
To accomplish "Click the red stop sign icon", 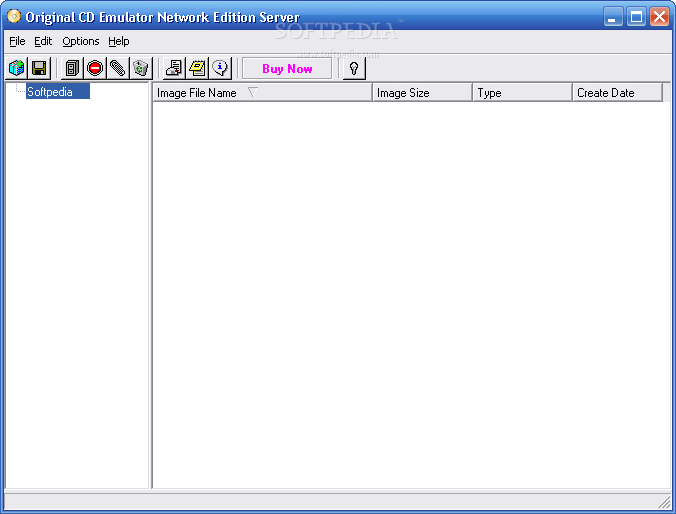I will tap(95, 68).
